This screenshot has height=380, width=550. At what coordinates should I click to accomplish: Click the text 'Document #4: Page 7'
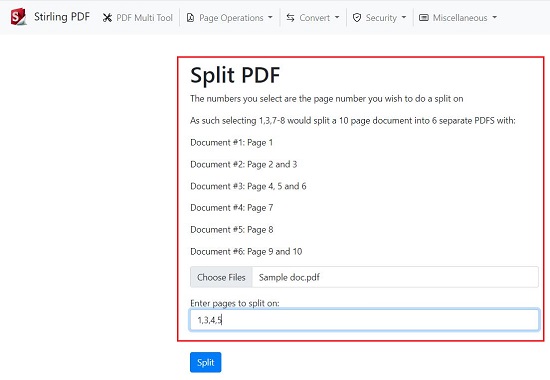(232, 208)
